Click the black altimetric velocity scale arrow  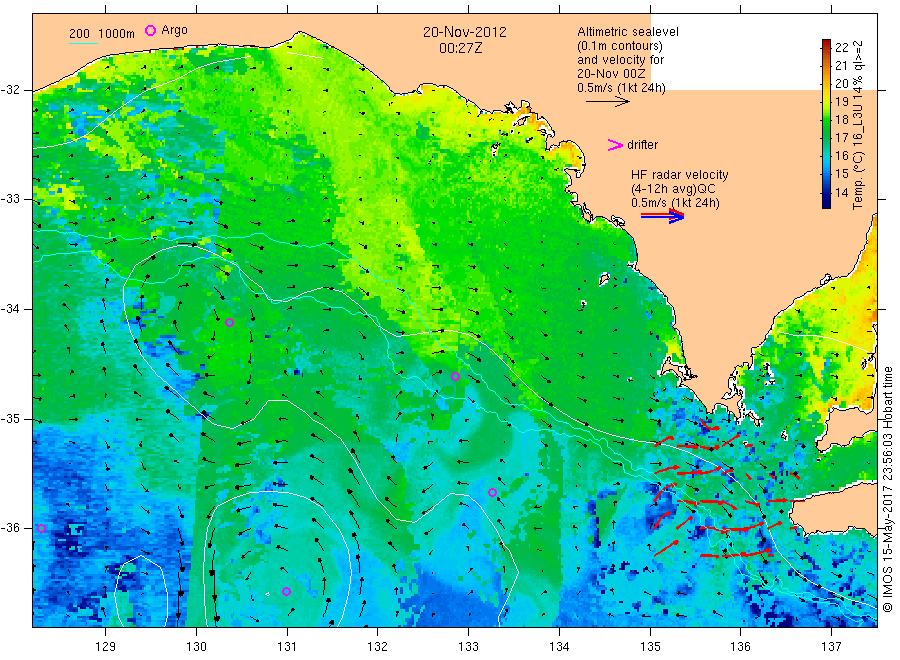point(607,102)
